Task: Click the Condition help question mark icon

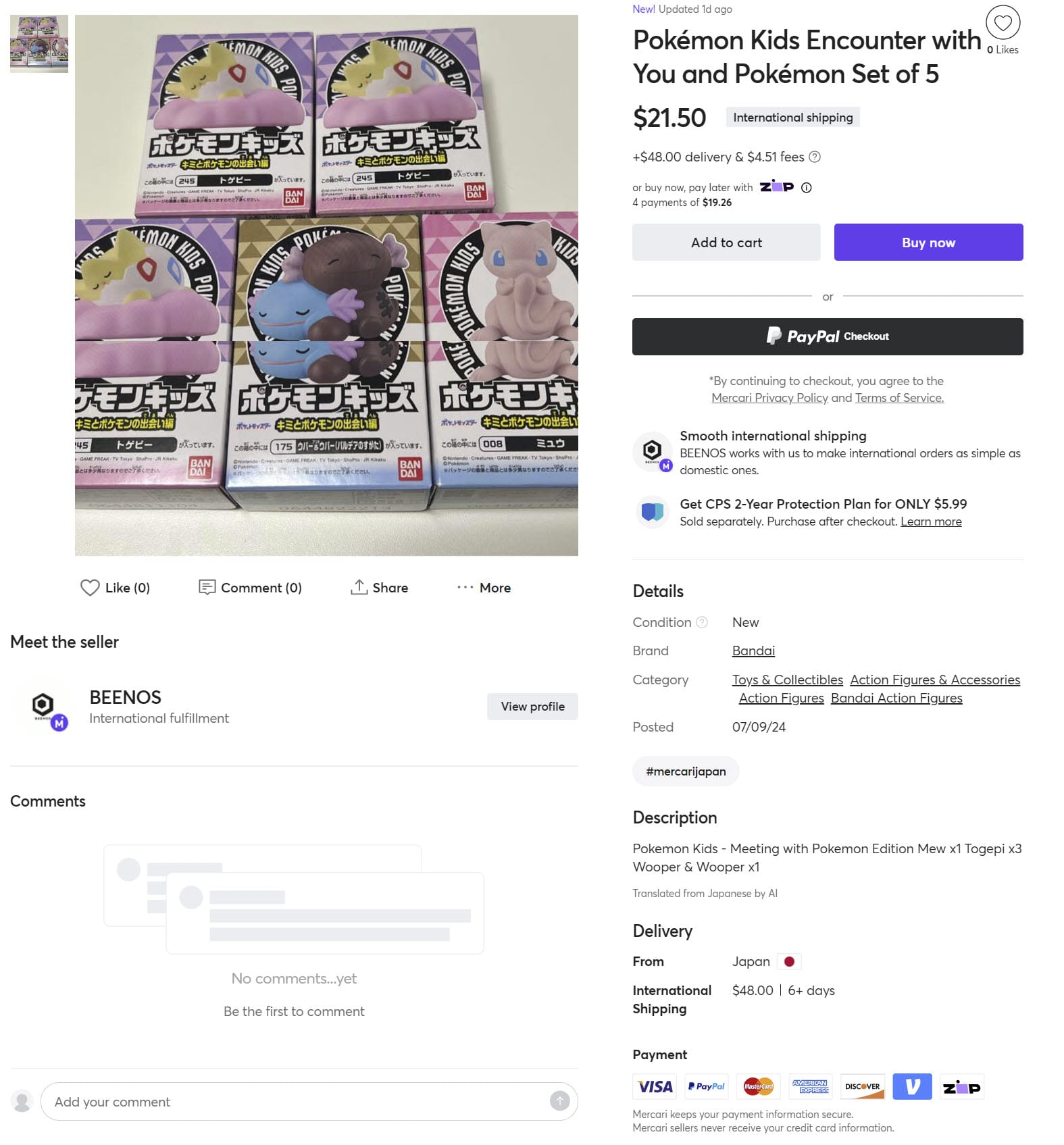Action: [x=702, y=622]
